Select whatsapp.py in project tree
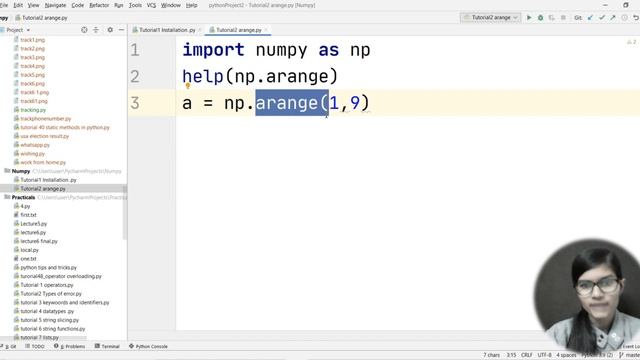Image resolution: width=640 pixels, height=360 pixels. [35, 145]
